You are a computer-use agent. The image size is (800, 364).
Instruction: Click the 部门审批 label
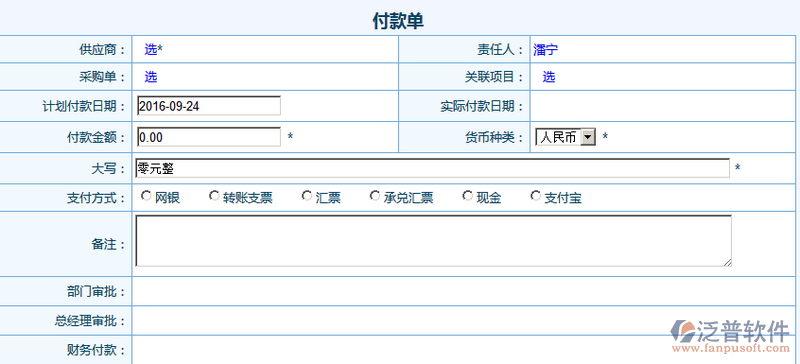click(96, 292)
